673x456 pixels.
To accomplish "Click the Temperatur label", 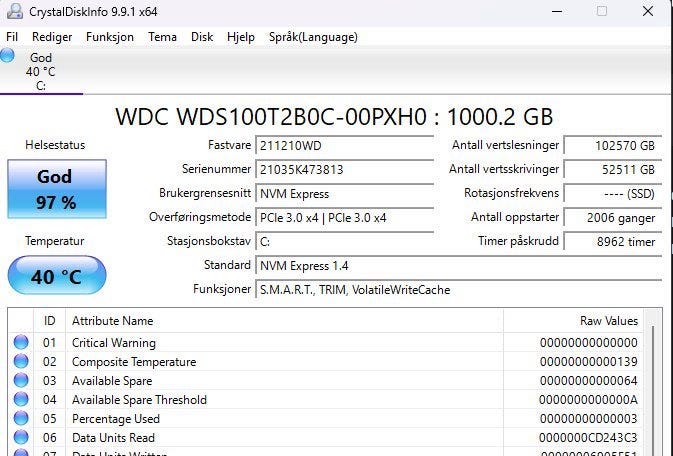I will (x=55, y=241).
